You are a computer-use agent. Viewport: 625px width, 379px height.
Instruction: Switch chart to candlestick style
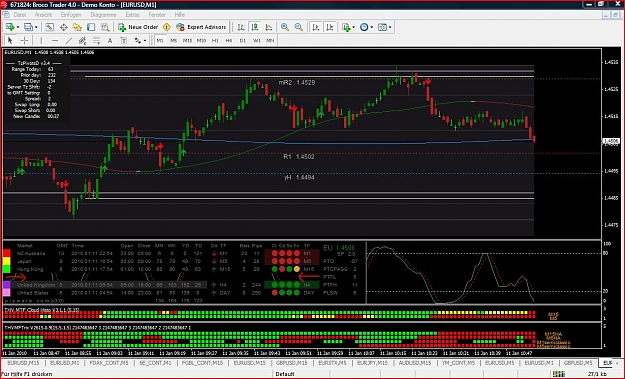(x=255, y=27)
